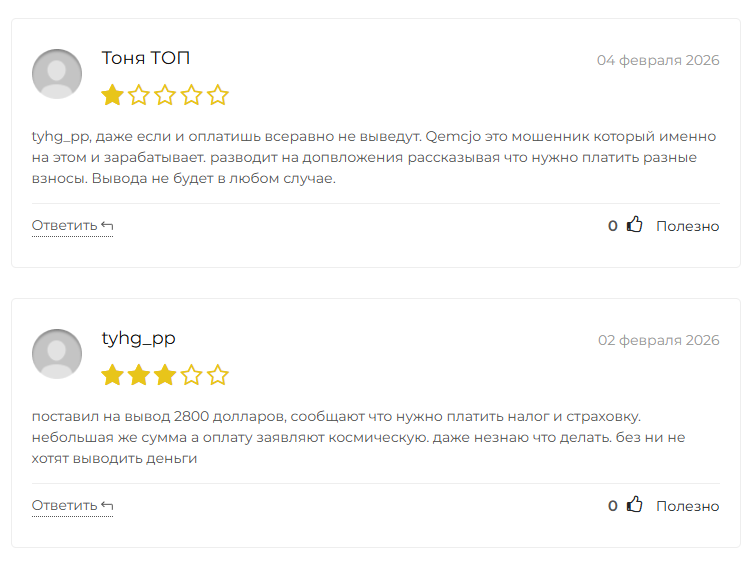Click thumbs-up icon on Тоня ТОП's review

pos(634,225)
